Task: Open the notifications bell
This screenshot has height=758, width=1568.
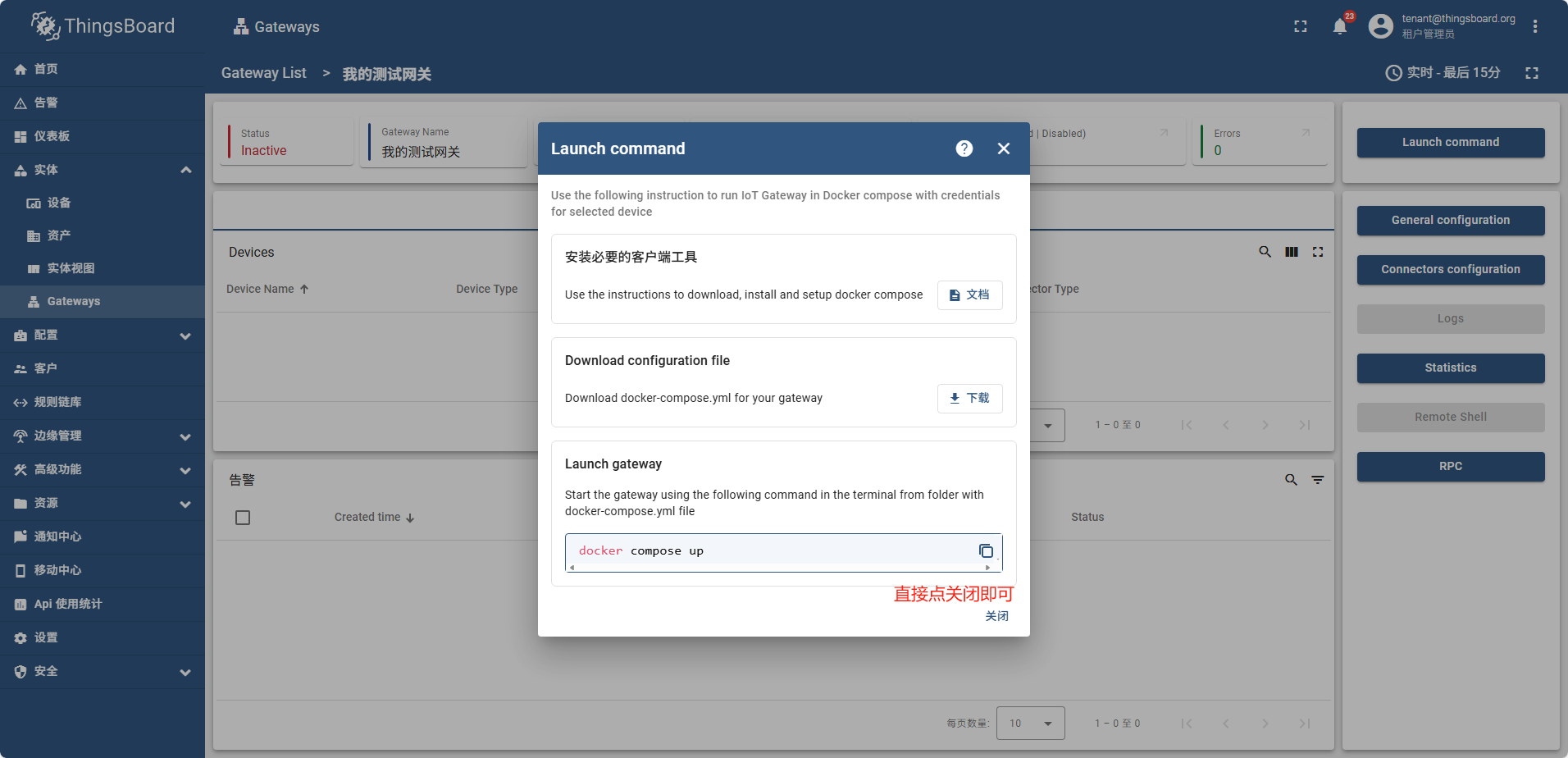Action: click(x=1340, y=26)
